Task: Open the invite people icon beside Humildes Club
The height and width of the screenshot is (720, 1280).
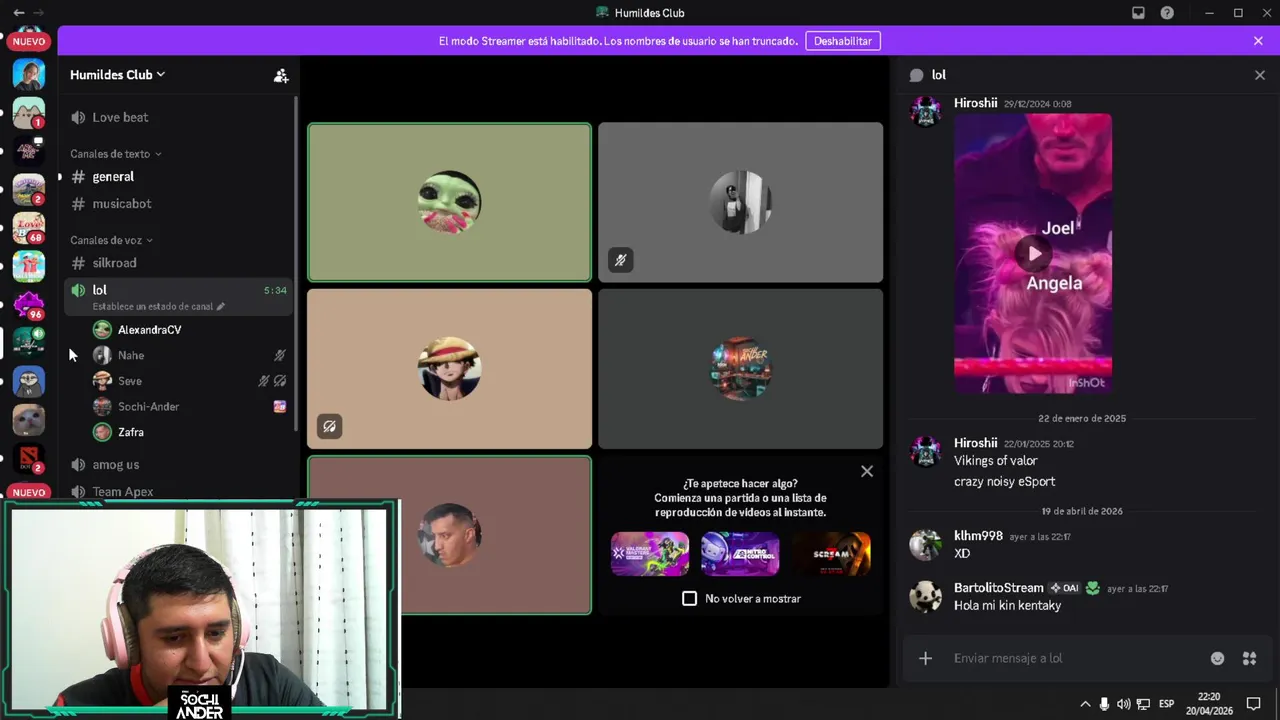Action: (281, 75)
